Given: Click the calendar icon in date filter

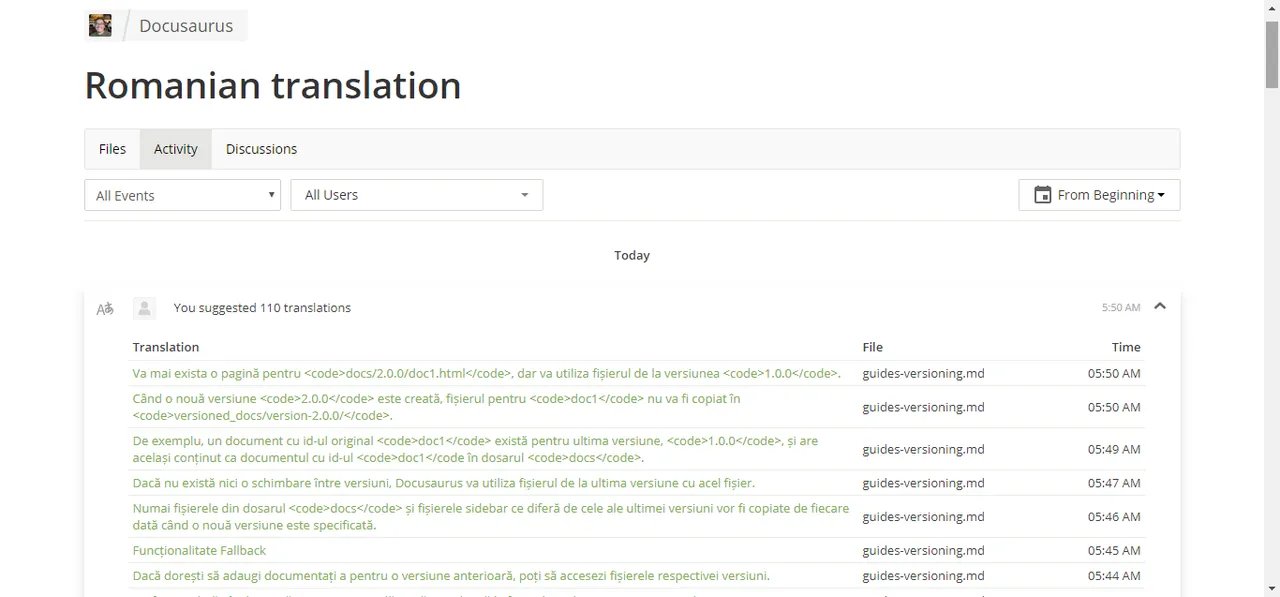Looking at the screenshot, I should click(x=1042, y=195).
